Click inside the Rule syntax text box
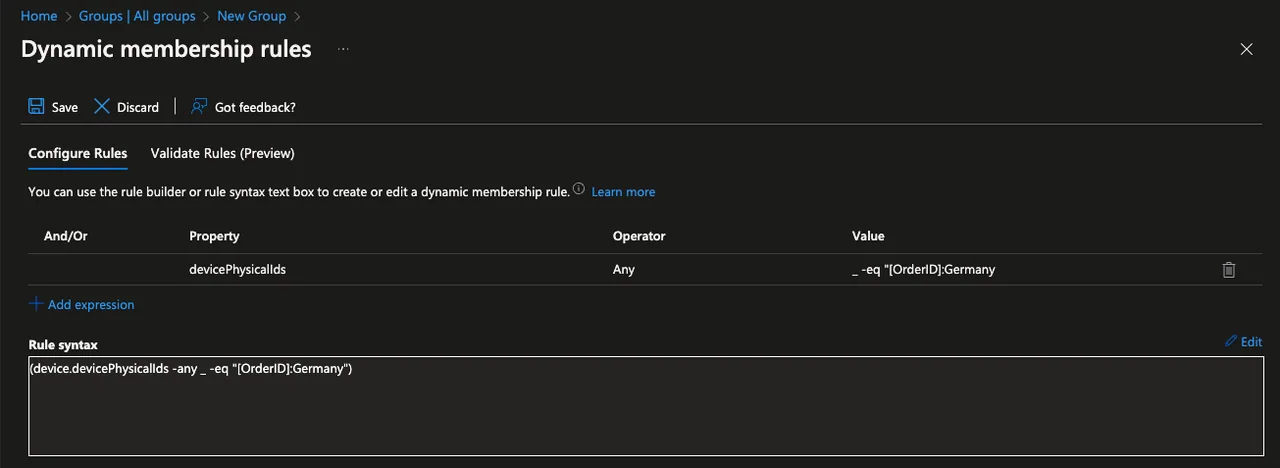 (x=646, y=406)
